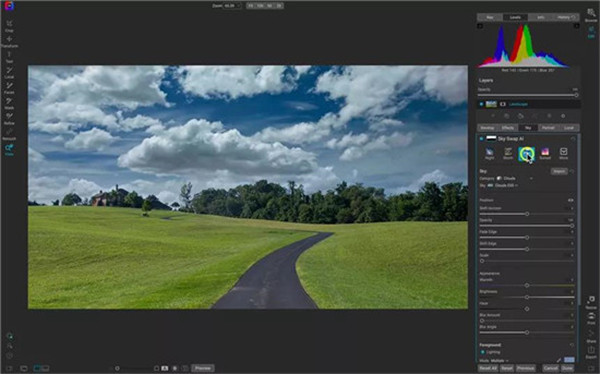The height and width of the screenshot is (374, 600).
Task: Switch to the Nav tab
Action: click(489, 17)
